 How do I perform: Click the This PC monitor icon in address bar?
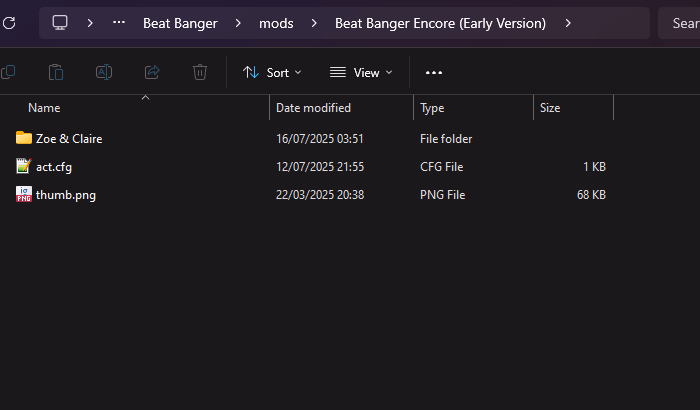pyautogui.click(x=60, y=23)
